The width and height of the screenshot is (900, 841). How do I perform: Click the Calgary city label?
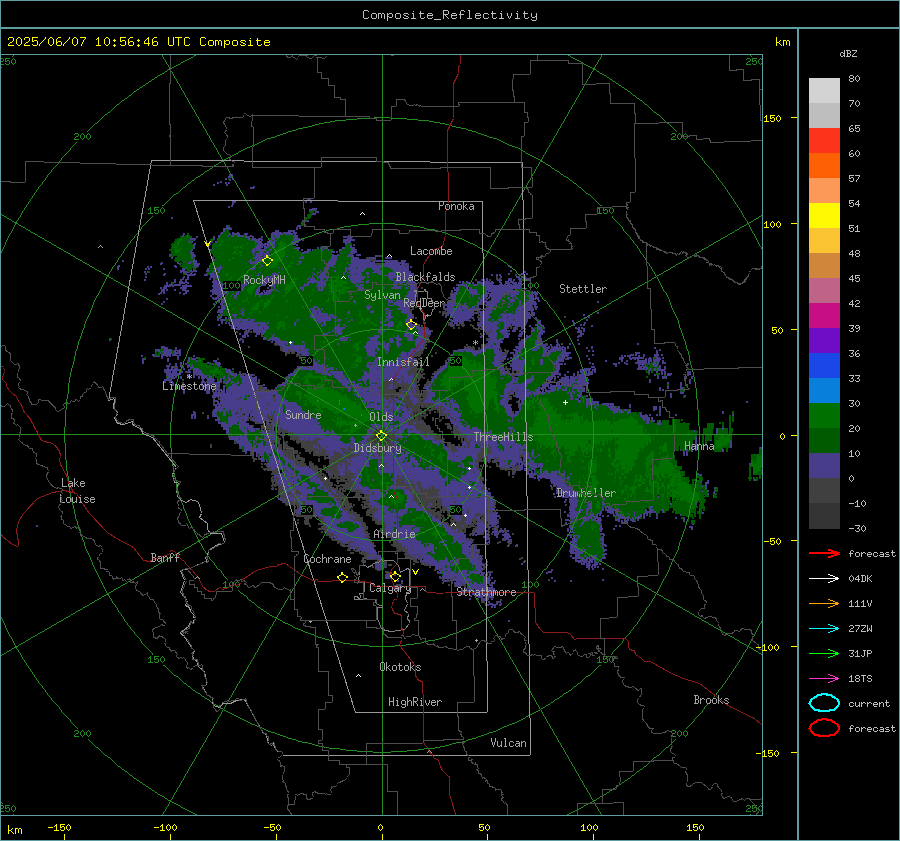[x=390, y=588]
